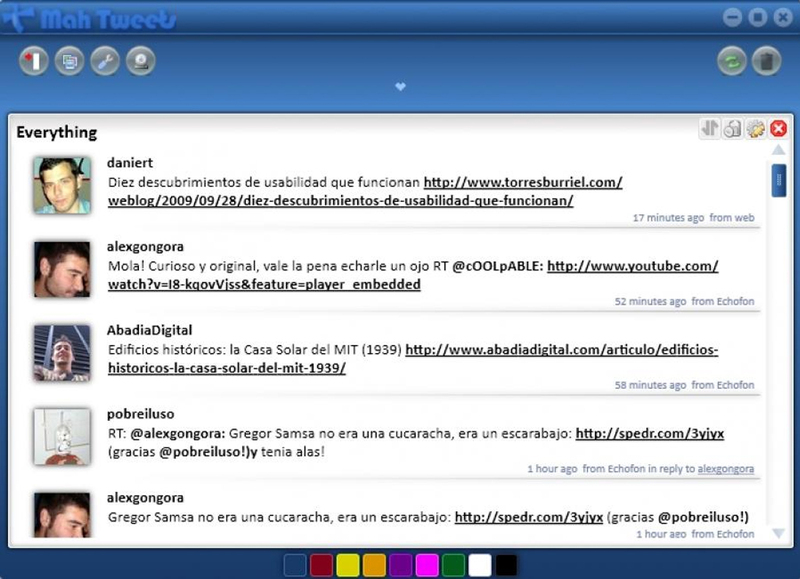The height and width of the screenshot is (579, 800).
Task: Click the scrollbar down arrow
Action: tap(779, 534)
